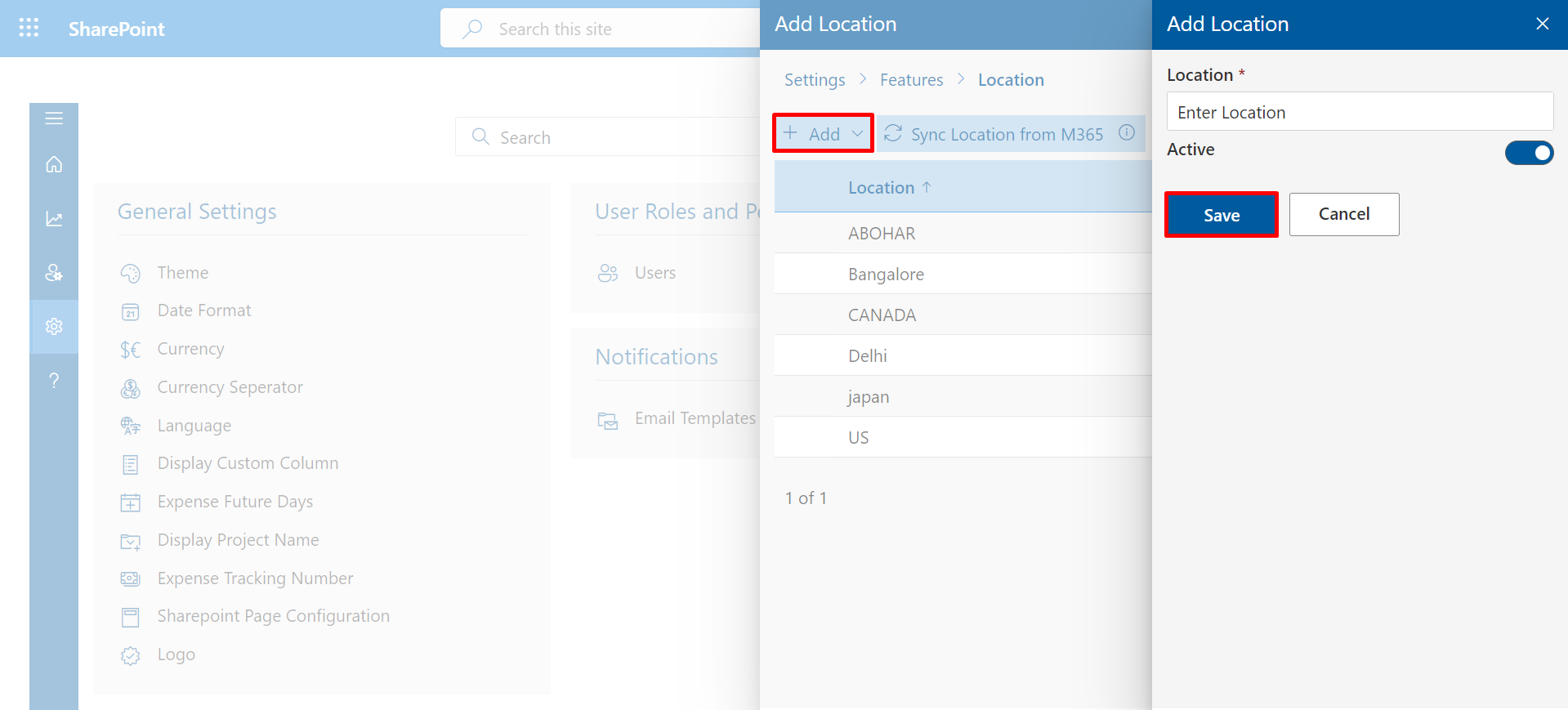Select the Delhi location row

click(x=963, y=355)
